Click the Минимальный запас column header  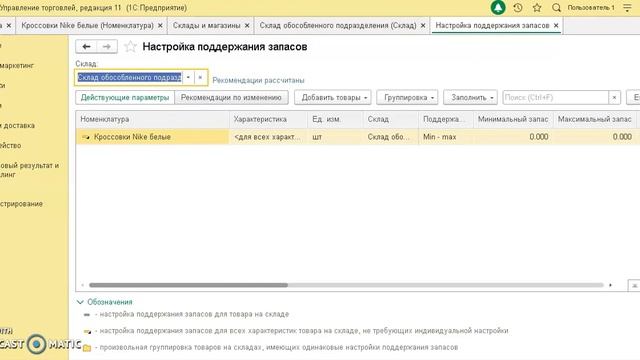[x=513, y=119]
